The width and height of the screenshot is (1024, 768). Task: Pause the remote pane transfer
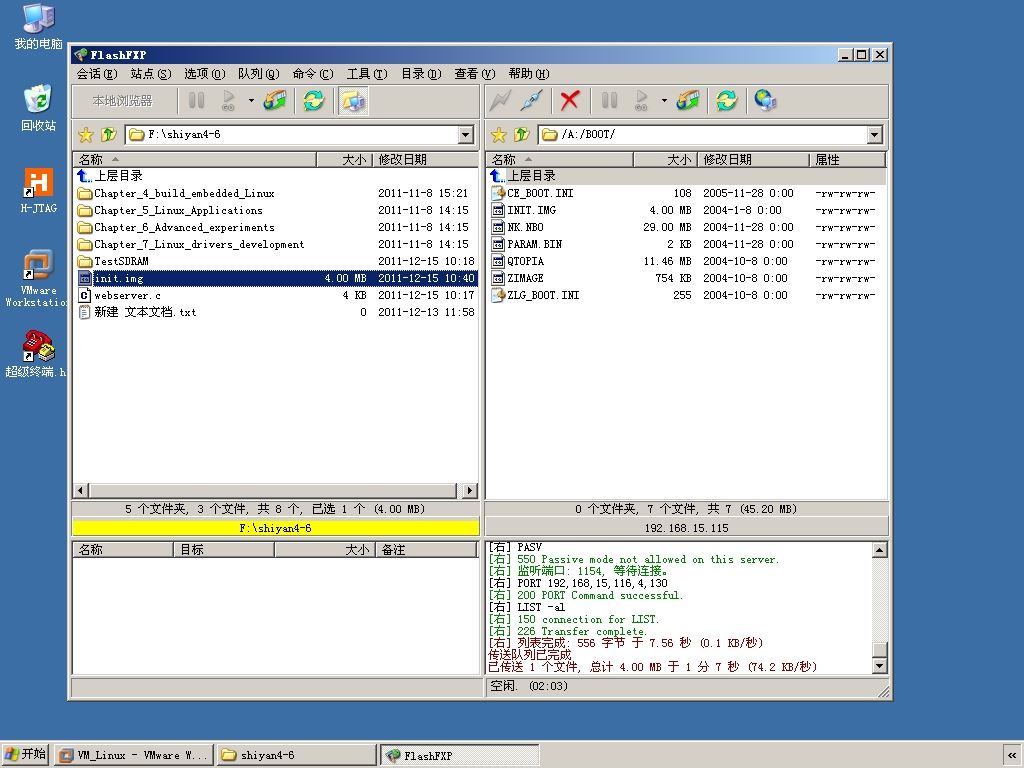609,101
